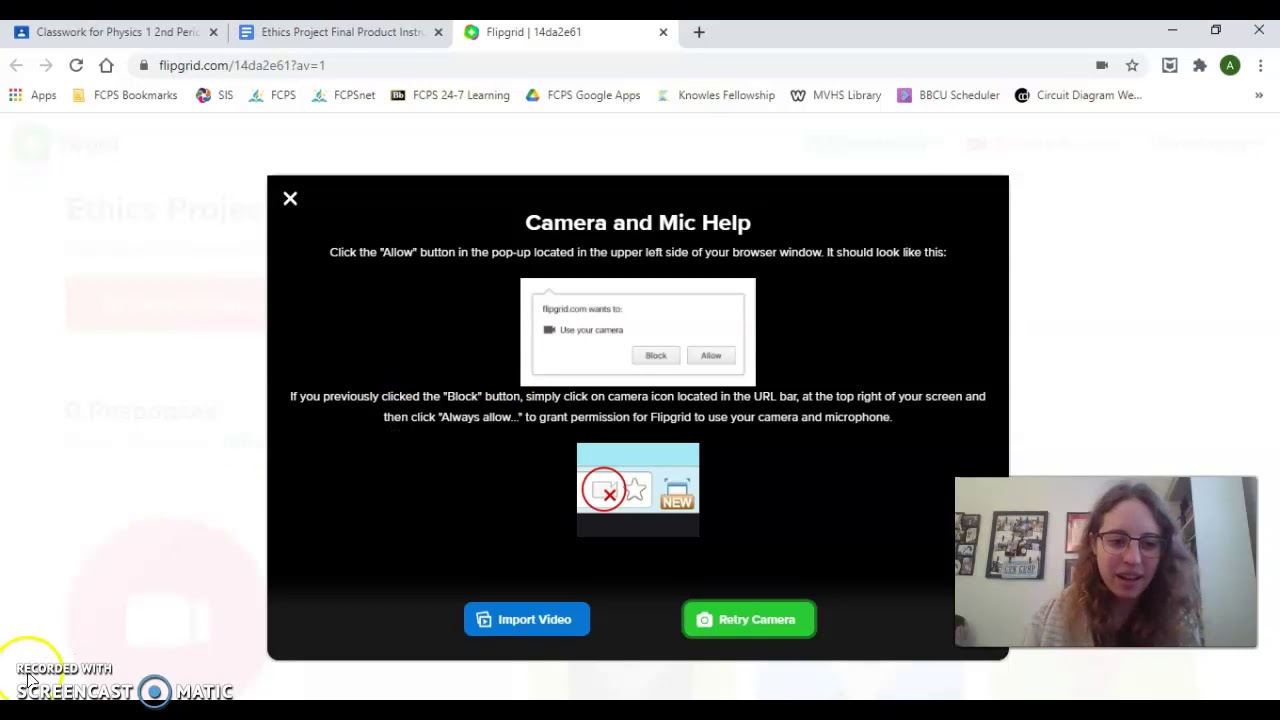Close the Flipgrid tab

(663, 32)
